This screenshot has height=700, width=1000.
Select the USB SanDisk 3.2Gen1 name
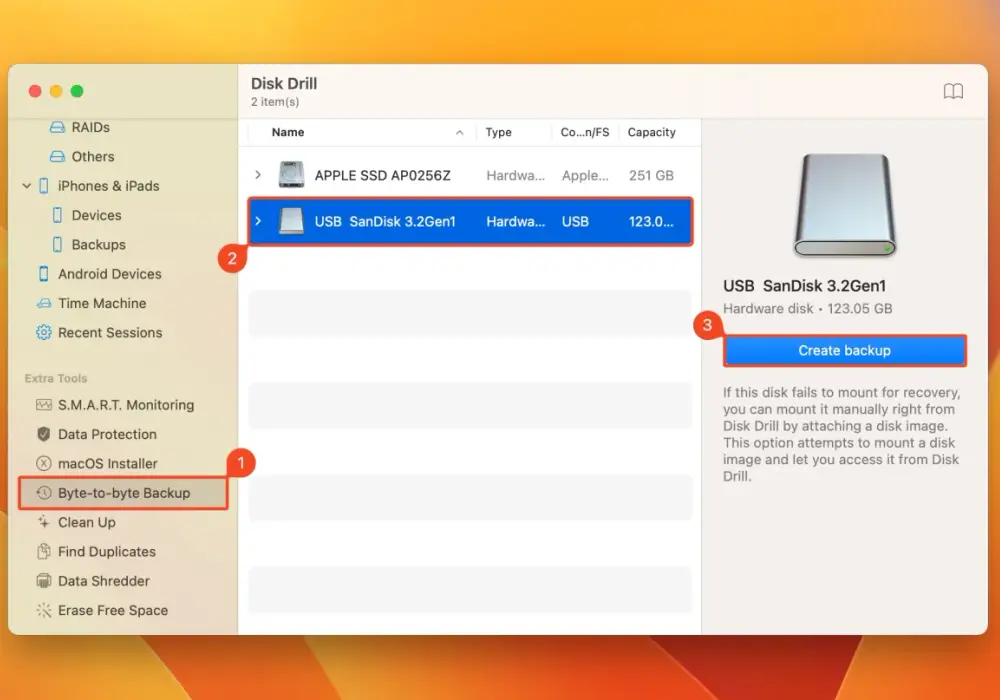385,221
